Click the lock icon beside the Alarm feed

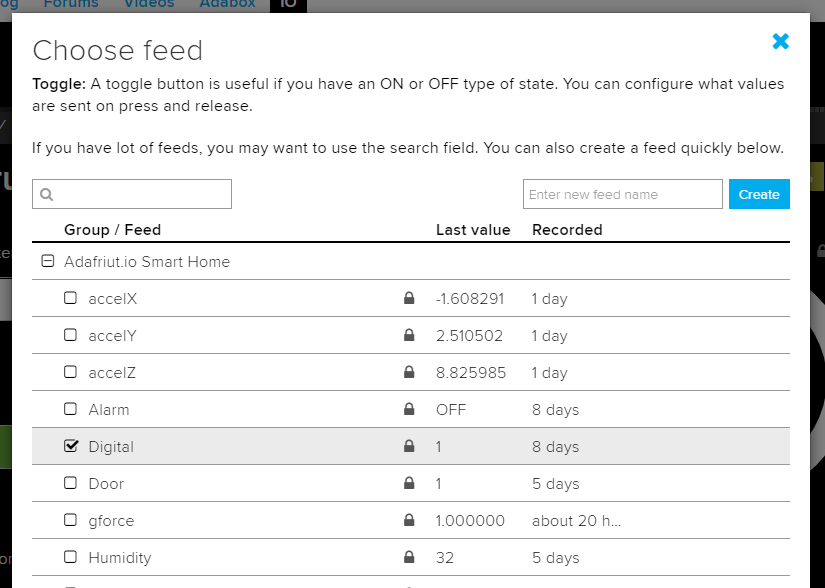(409, 409)
